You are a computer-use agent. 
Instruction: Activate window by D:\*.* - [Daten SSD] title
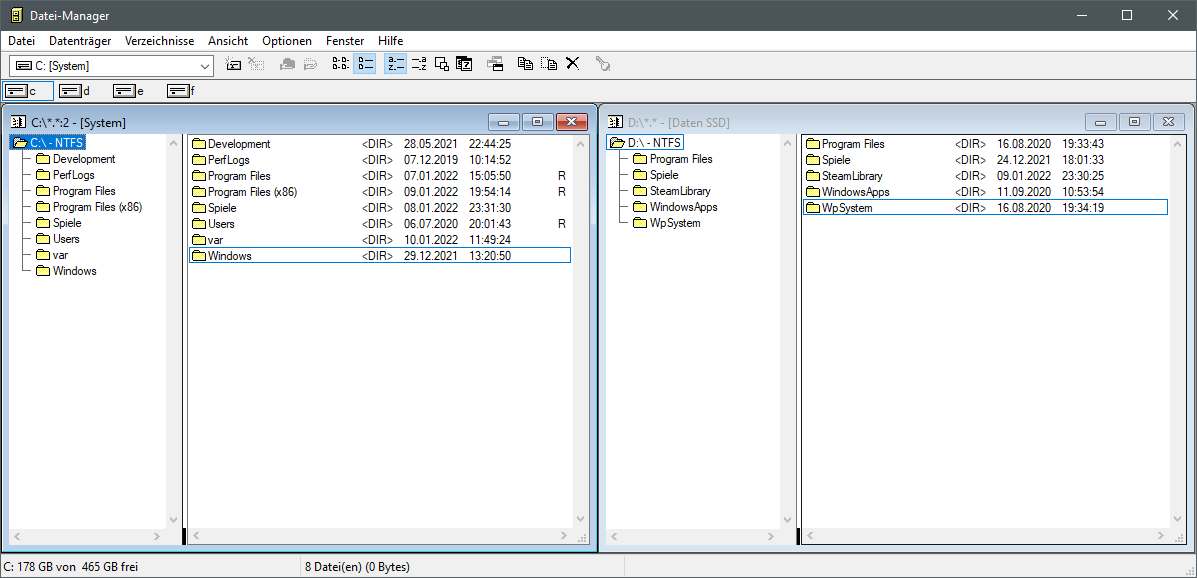tap(679, 122)
